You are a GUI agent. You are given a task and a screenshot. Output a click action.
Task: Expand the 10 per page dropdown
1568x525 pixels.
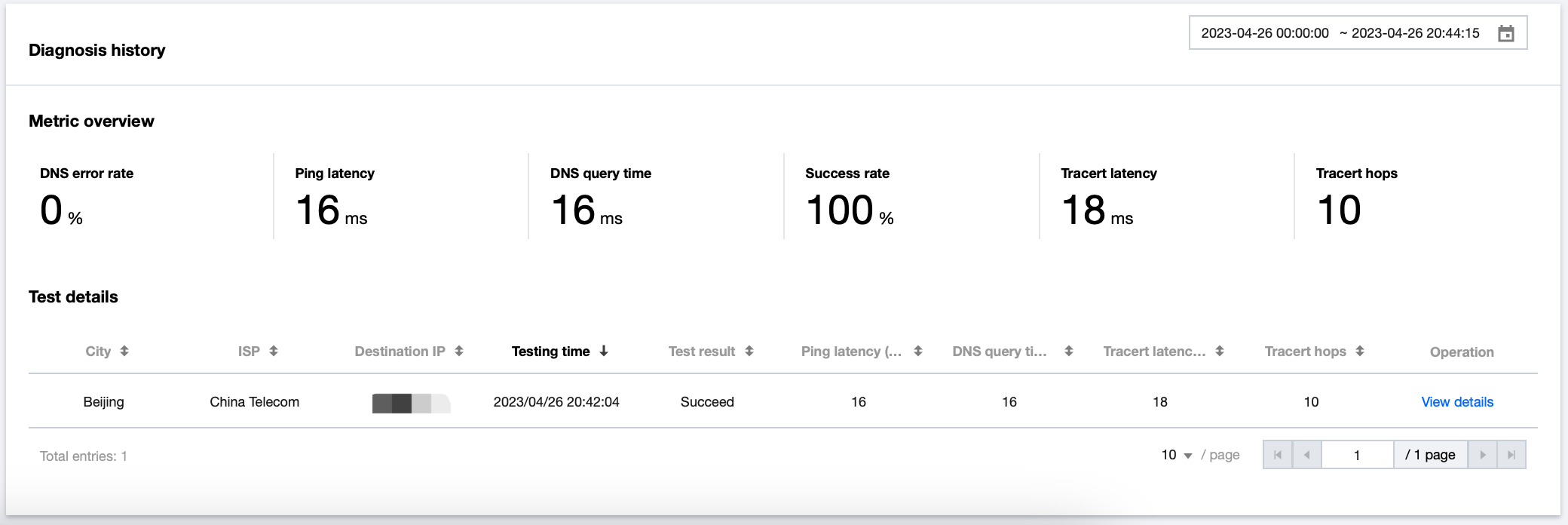[x=1177, y=455]
